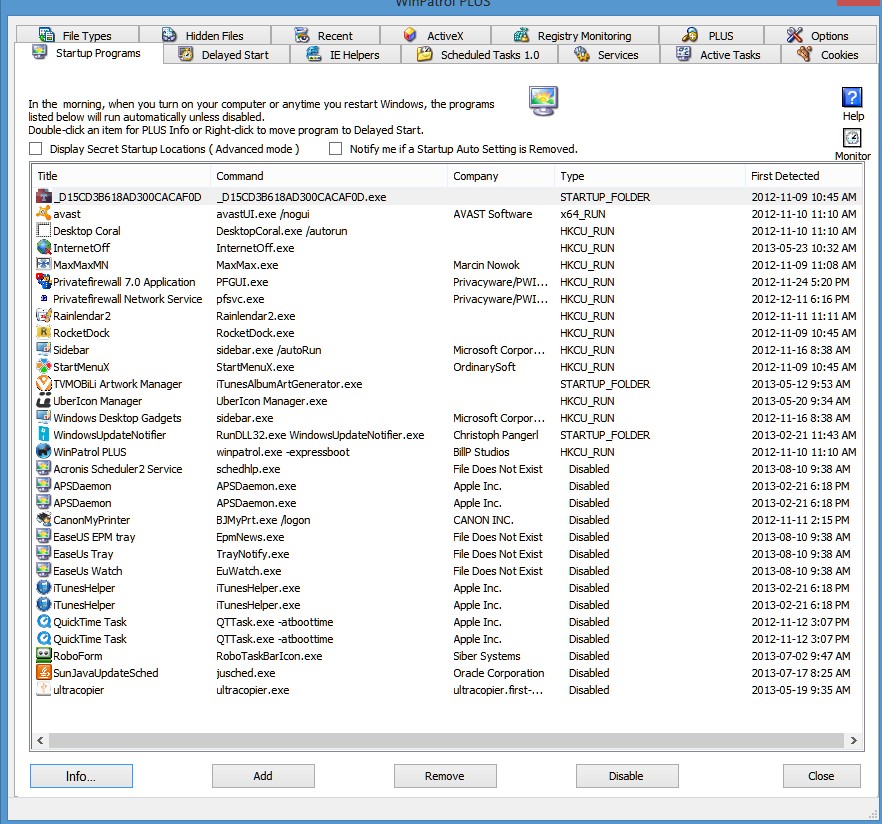Screen dimensions: 882x824
Task: Open Help via the question mark icon
Action: click(851, 100)
